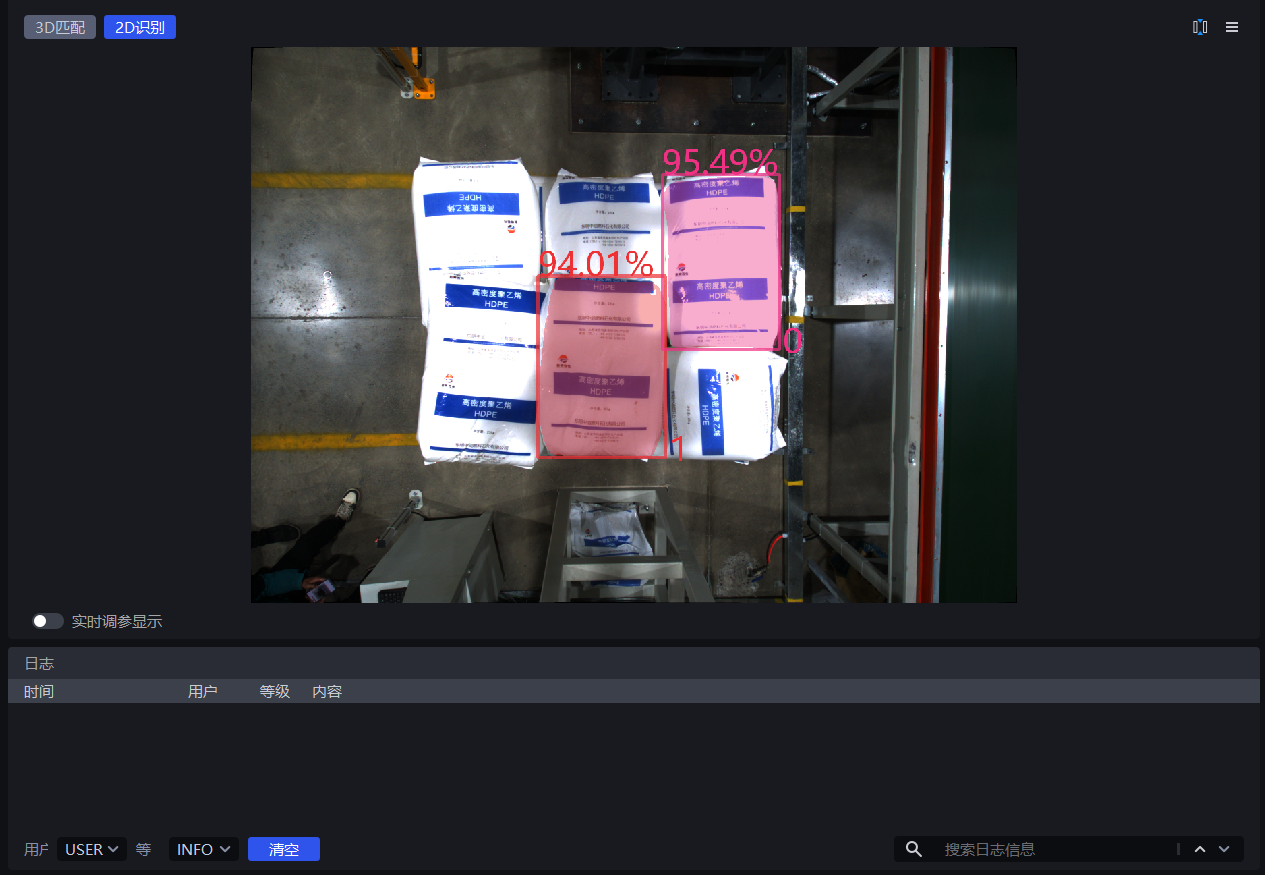Viewport: 1265px width, 875px height.
Task: Open the USER dropdown
Action: pyautogui.click(x=92, y=849)
